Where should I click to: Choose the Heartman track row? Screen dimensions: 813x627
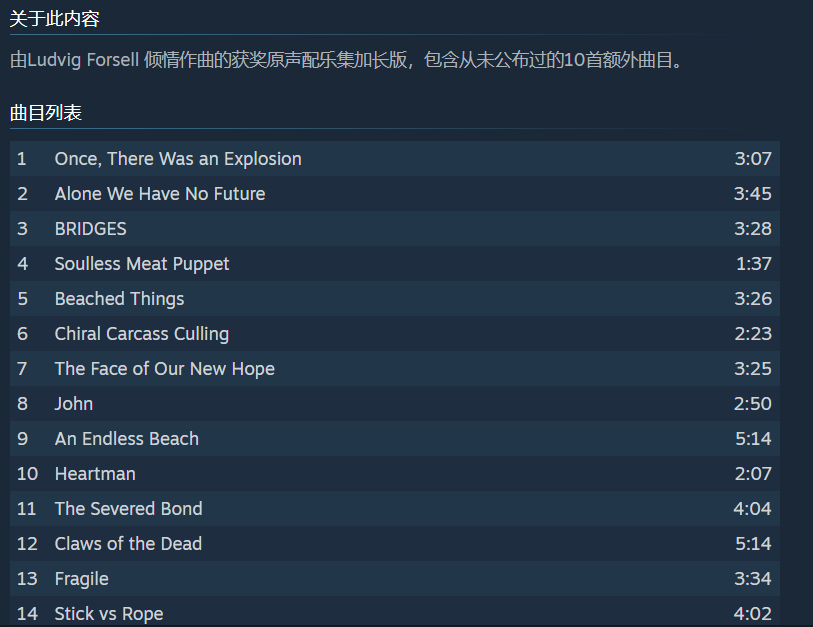coord(395,473)
